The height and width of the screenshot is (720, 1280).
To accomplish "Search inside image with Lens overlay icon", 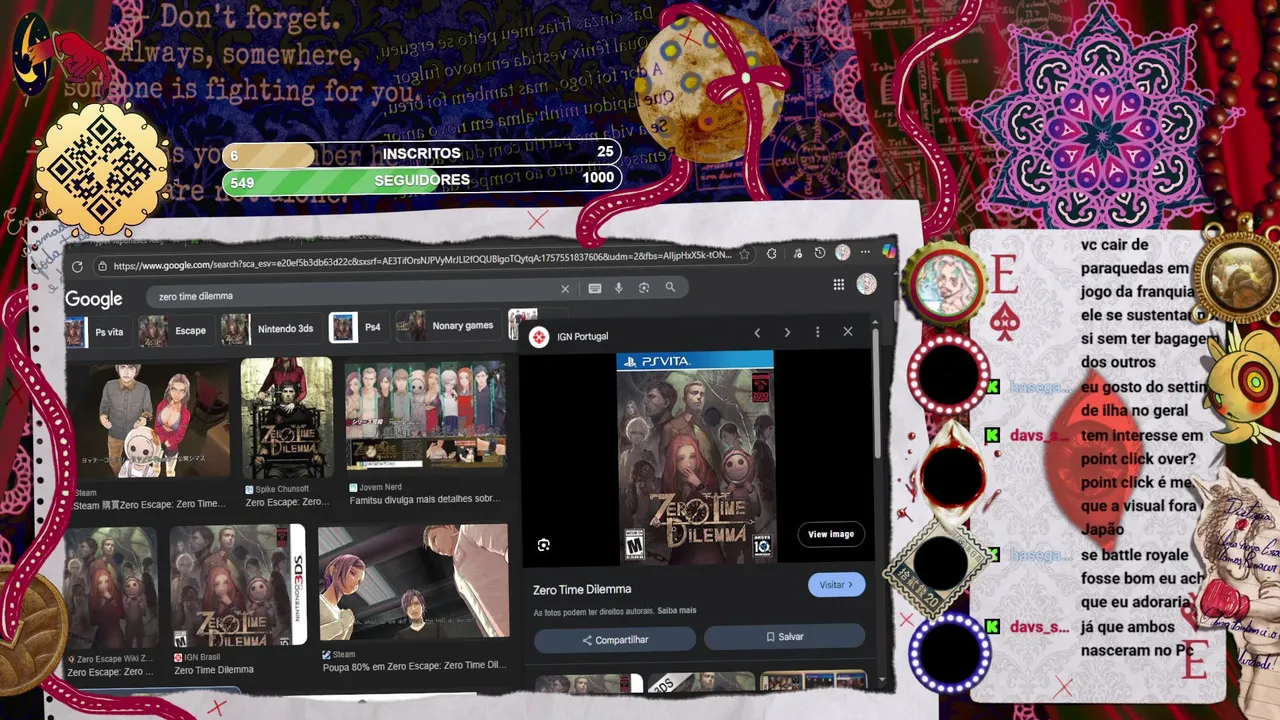I will pos(544,545).
